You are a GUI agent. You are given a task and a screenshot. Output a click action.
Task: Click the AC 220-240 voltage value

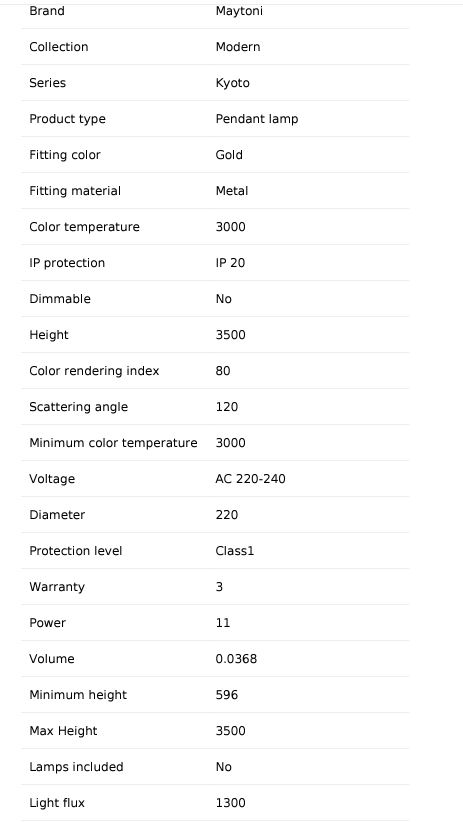pos(250,479)
